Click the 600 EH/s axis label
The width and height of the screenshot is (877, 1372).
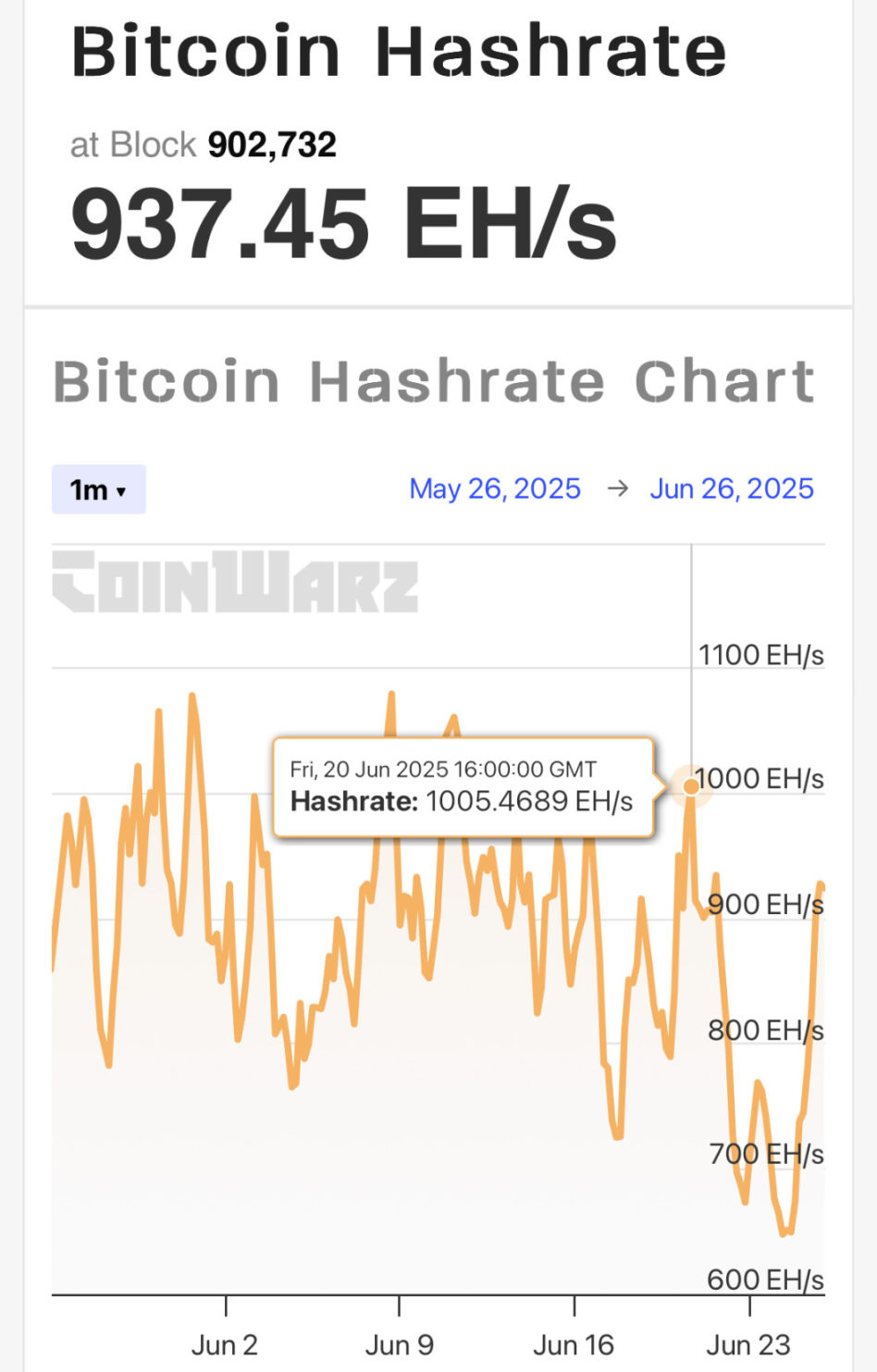[x=766, y=1279]
